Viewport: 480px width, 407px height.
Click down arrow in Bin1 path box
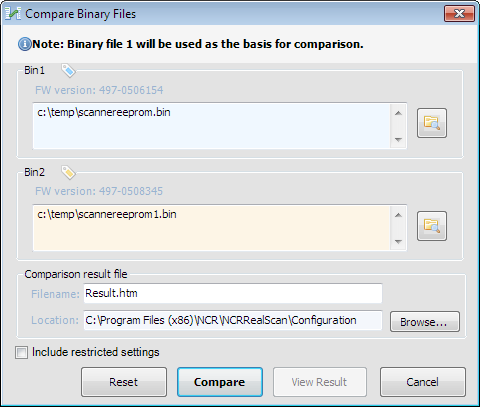(x=398, y=140)
